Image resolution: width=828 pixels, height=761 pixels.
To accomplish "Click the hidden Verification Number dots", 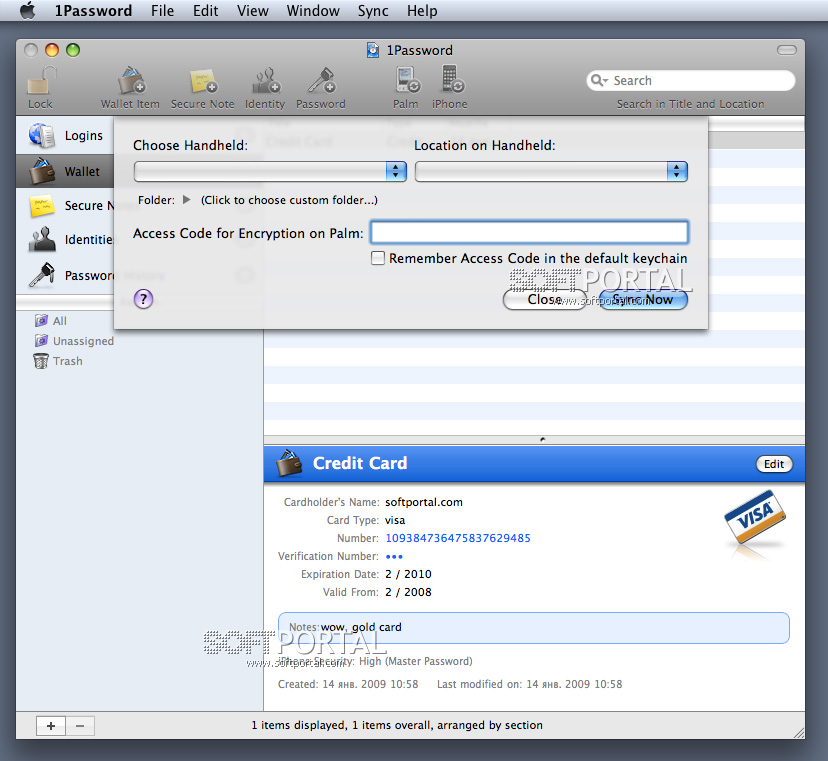I will coord(394,557).
